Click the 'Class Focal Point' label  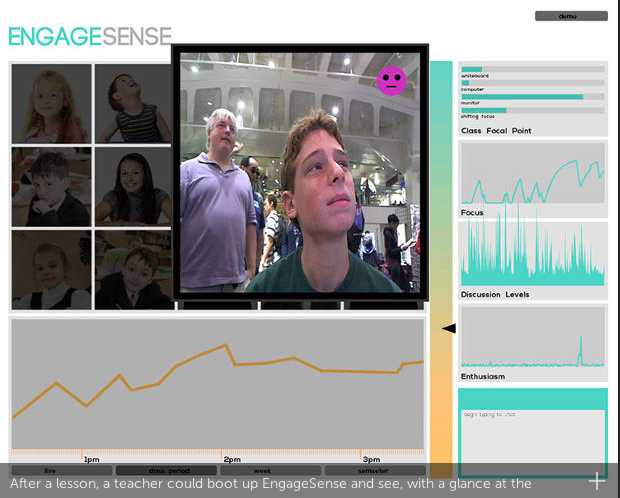coord(496,131)
